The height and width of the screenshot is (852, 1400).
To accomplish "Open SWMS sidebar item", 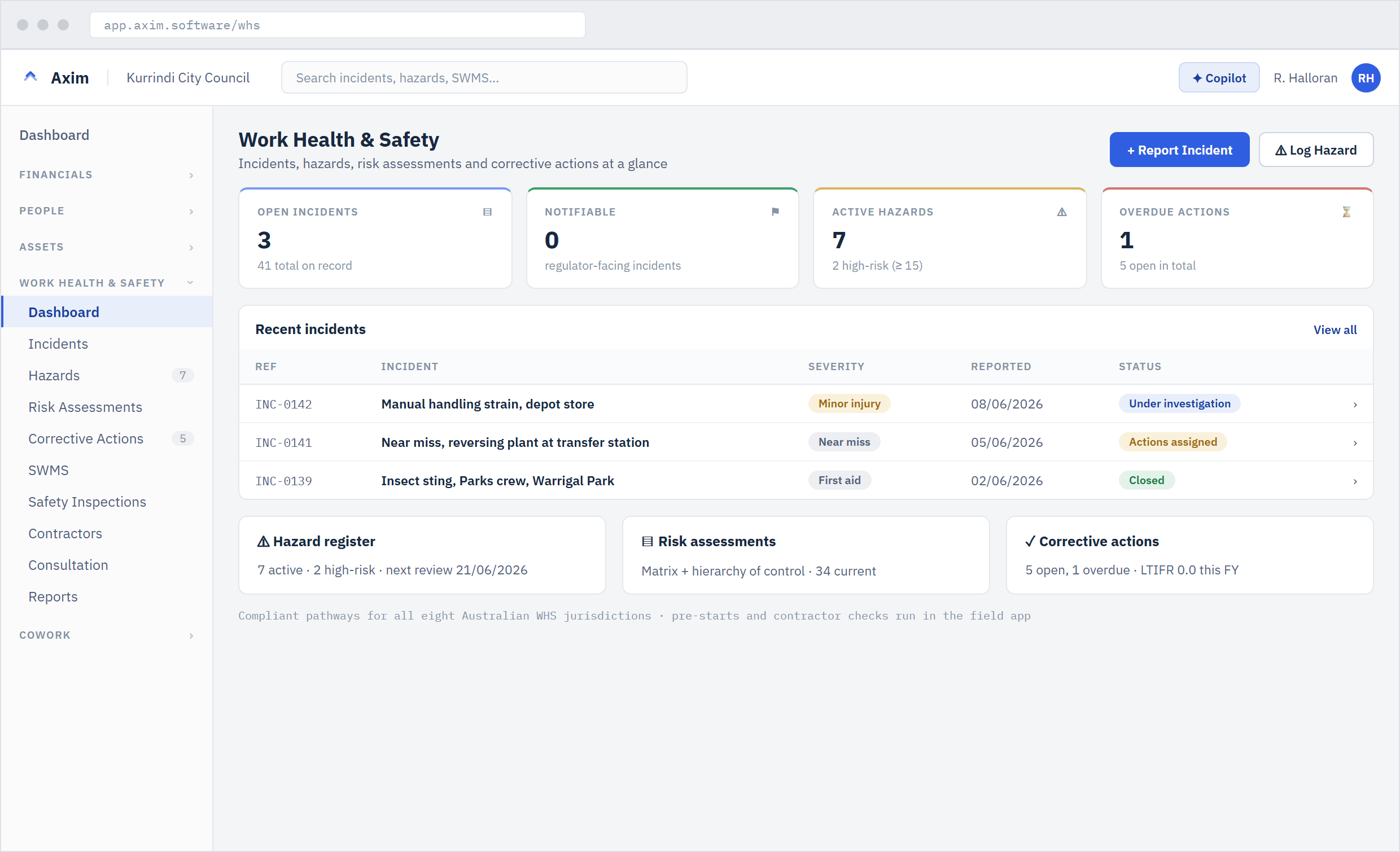I will click(x=107, y=471).
